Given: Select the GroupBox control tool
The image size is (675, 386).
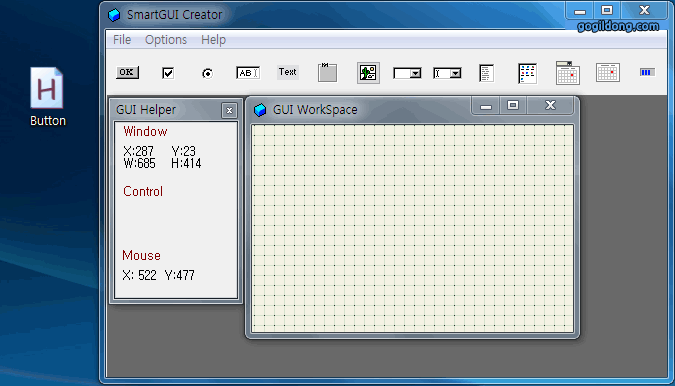Looking at the screenshot, I should pos(327,72).
